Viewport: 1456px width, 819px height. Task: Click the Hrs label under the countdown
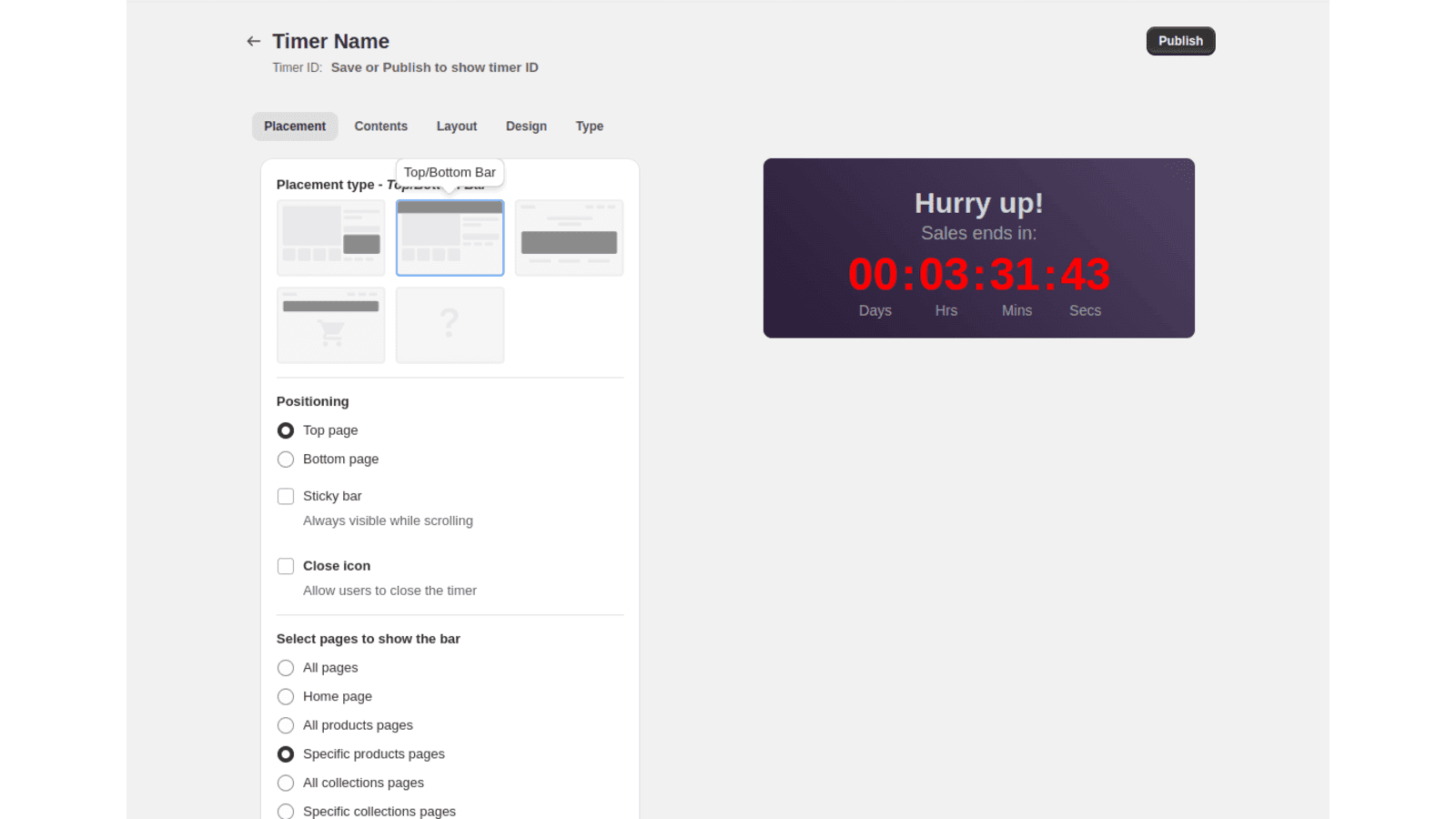[945, 310]
